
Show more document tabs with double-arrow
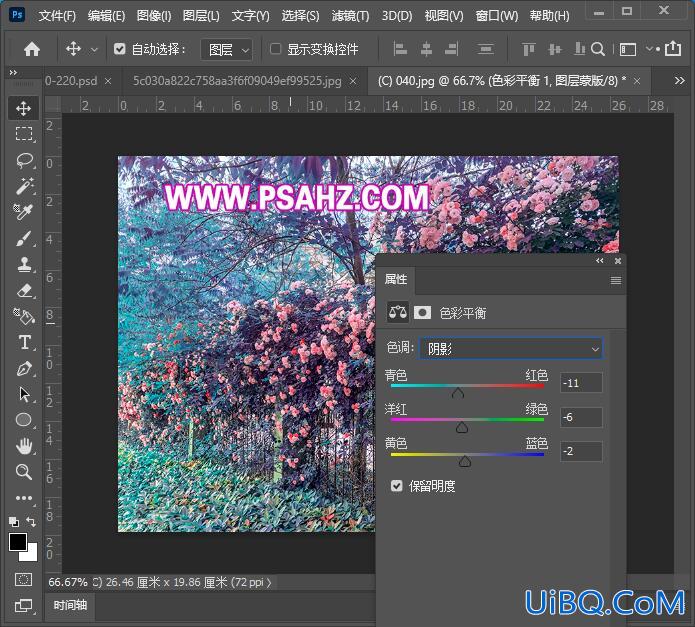679,81
